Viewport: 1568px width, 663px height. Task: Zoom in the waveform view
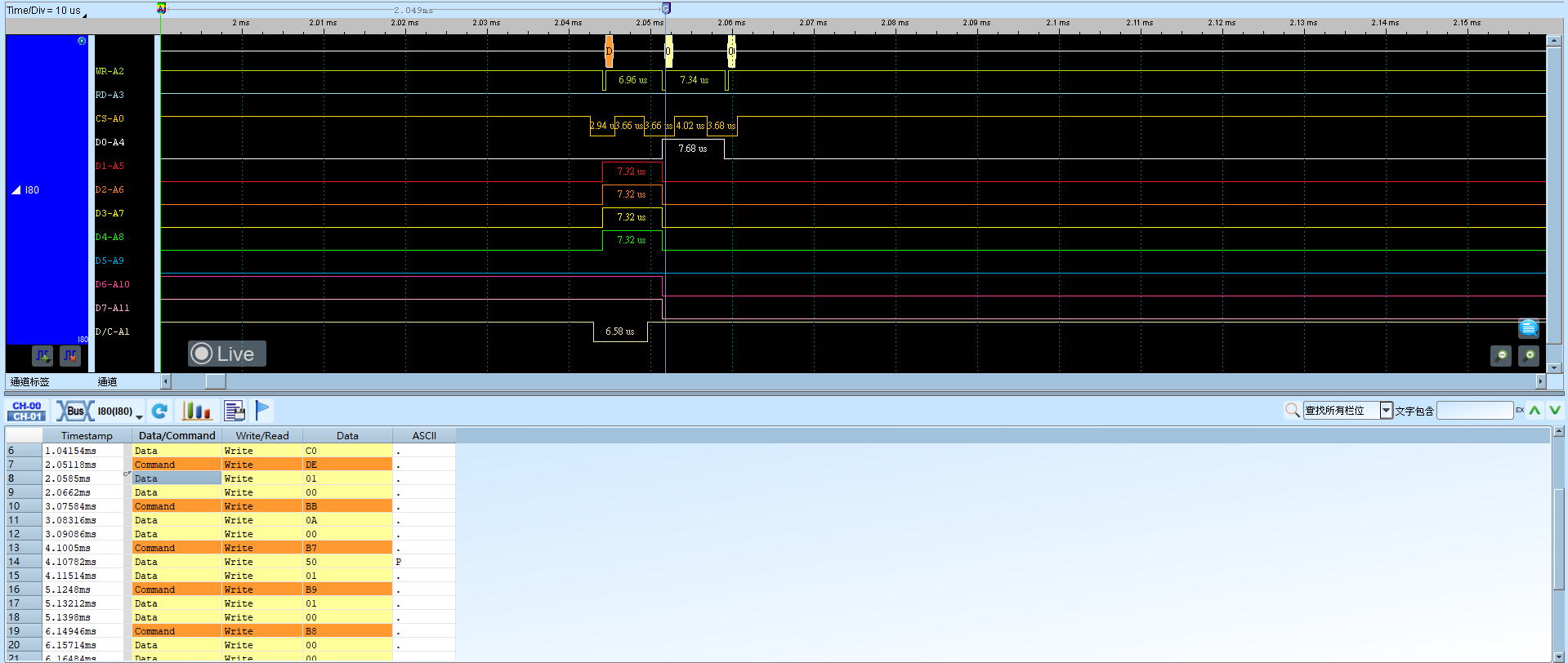(x=1529, y=356)
